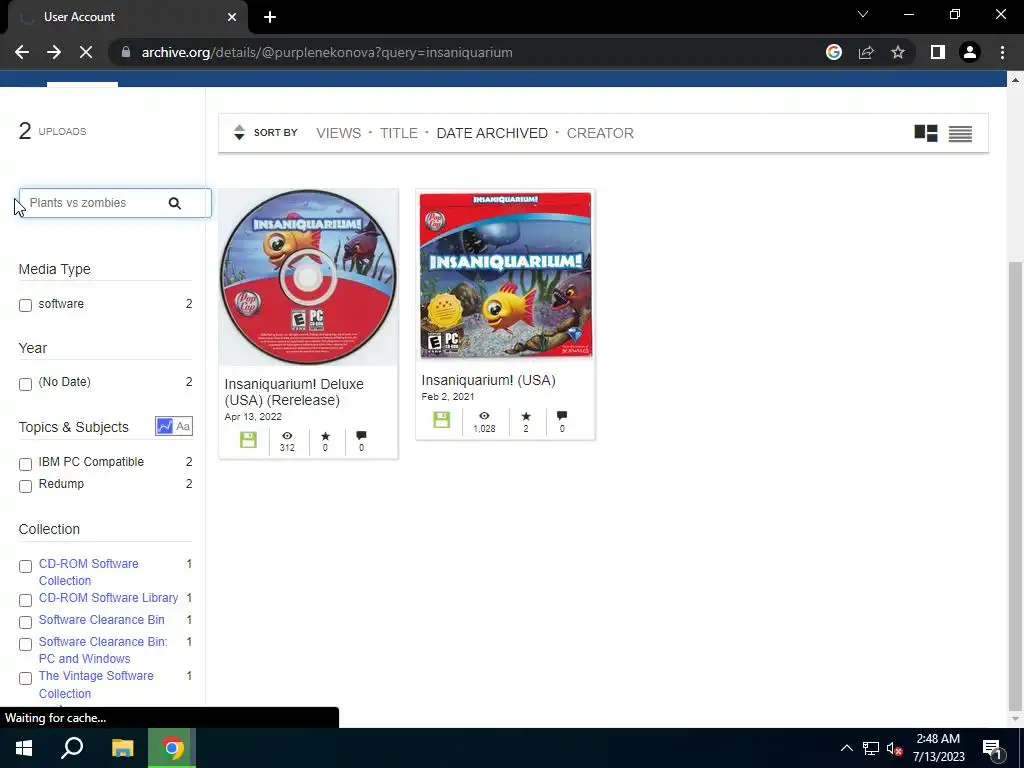This screenshot has height=768, width=1024.
Task: Click the chart icon in Topics & Subjects
Action: click(x=165, y=426)
